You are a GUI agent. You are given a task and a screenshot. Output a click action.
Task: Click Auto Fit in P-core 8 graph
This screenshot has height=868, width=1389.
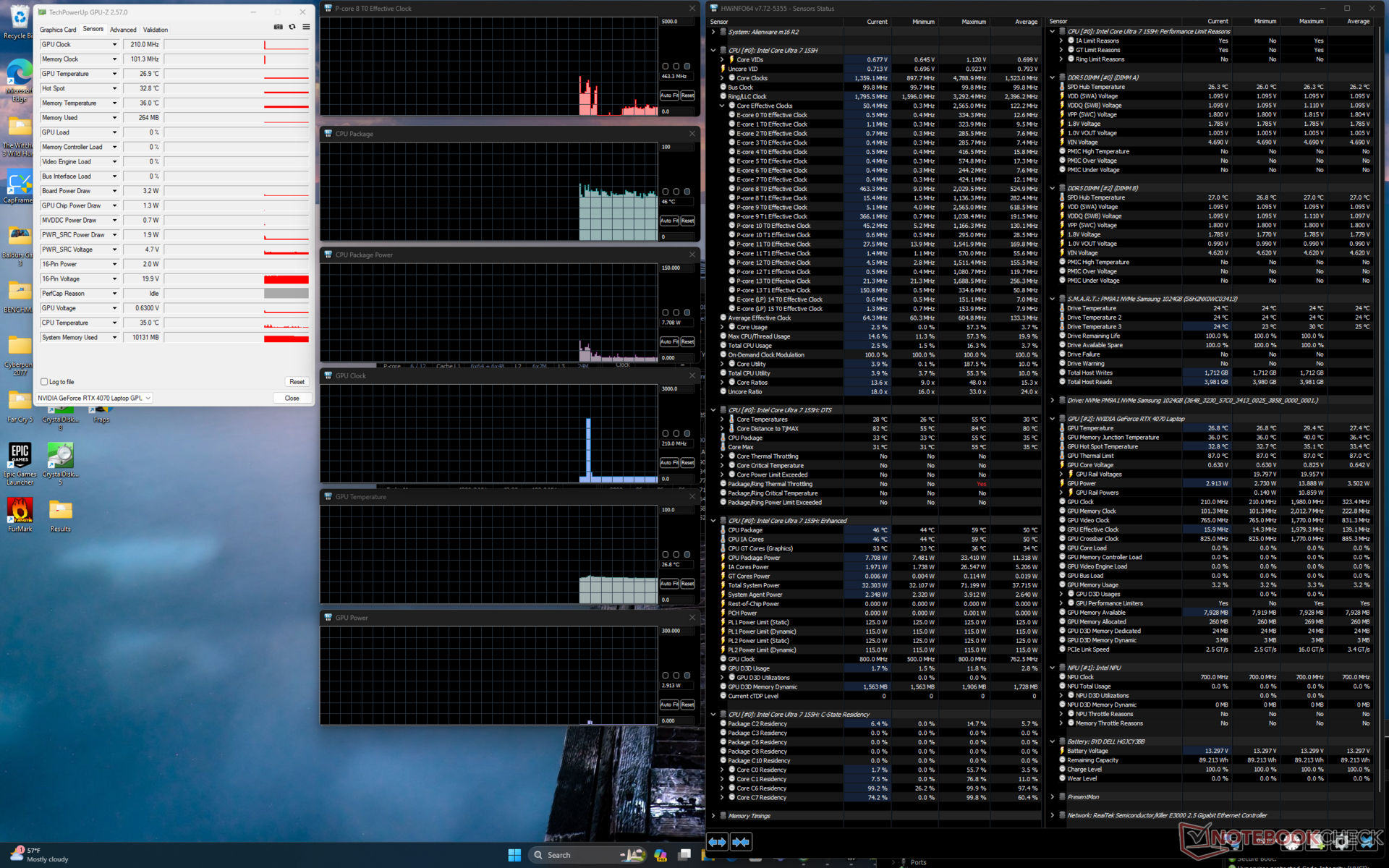coord(669,95)
